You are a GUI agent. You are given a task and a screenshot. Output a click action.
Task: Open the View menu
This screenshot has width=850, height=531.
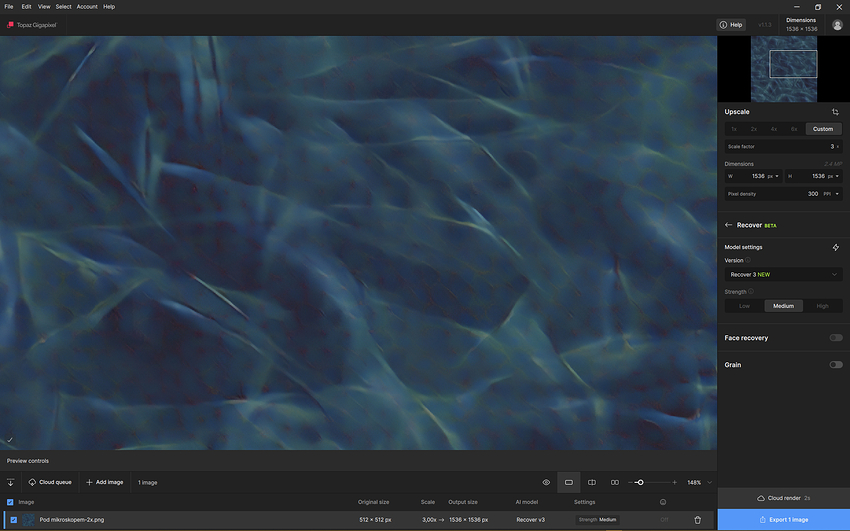click(x=44, y=7)
